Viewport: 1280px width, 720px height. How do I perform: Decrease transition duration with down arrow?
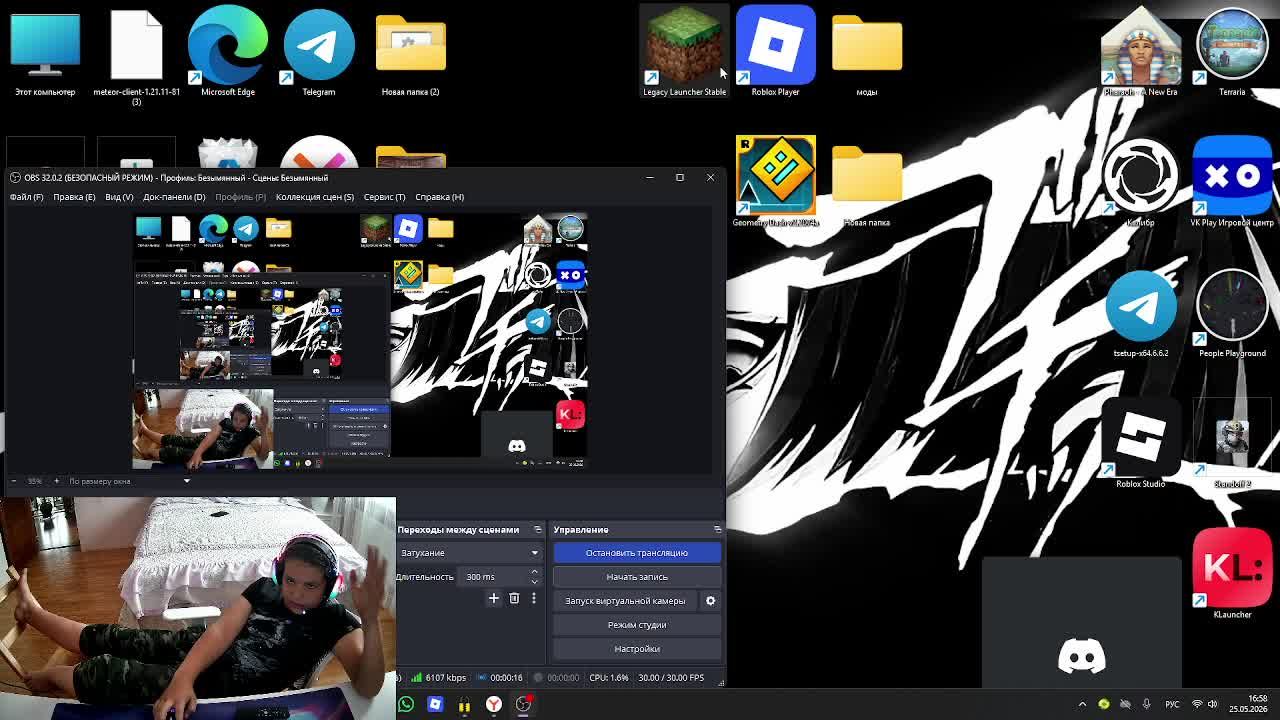point(534,581)
